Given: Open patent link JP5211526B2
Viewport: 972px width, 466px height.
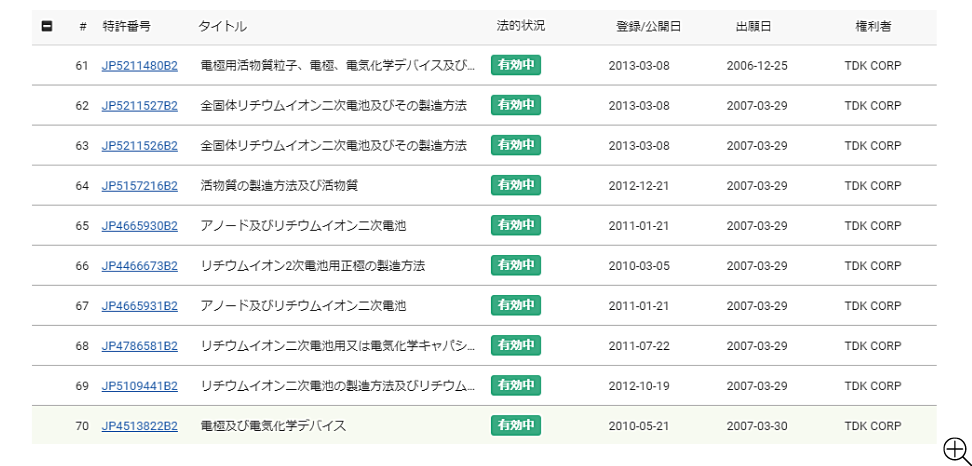Looking at the screenshot, I should (139, 146).
